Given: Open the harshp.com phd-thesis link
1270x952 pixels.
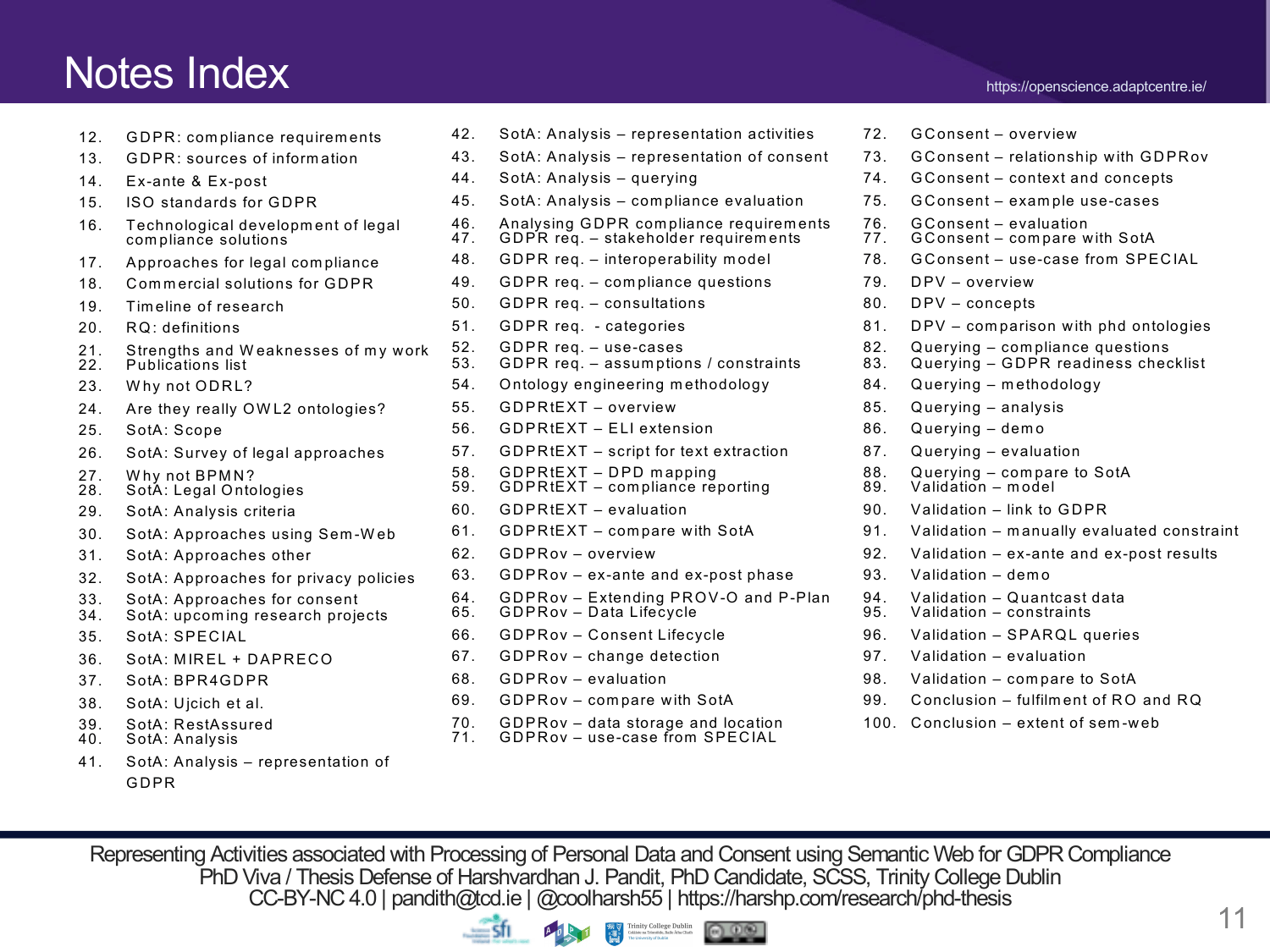Looking at the screenshot, I should 844,898.
